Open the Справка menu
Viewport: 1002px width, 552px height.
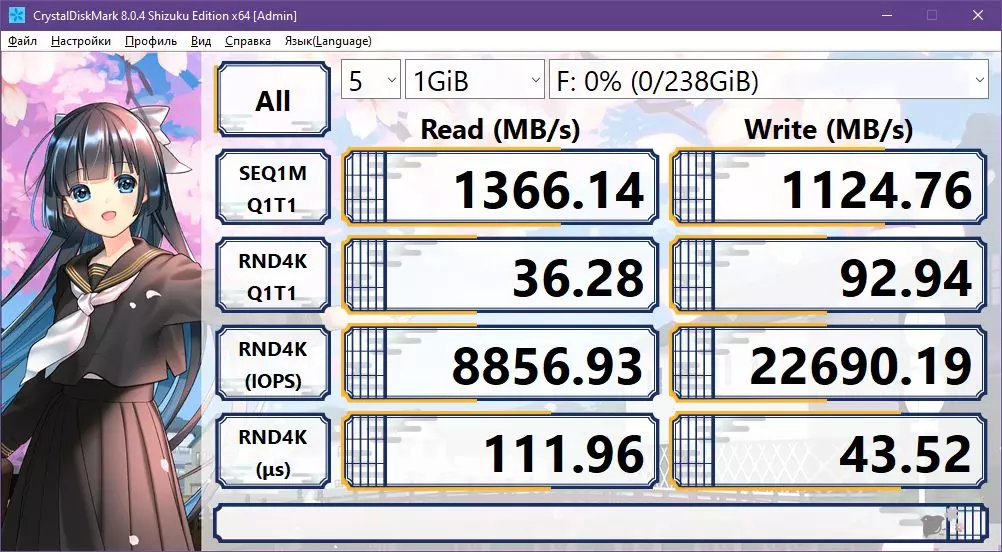248,41
